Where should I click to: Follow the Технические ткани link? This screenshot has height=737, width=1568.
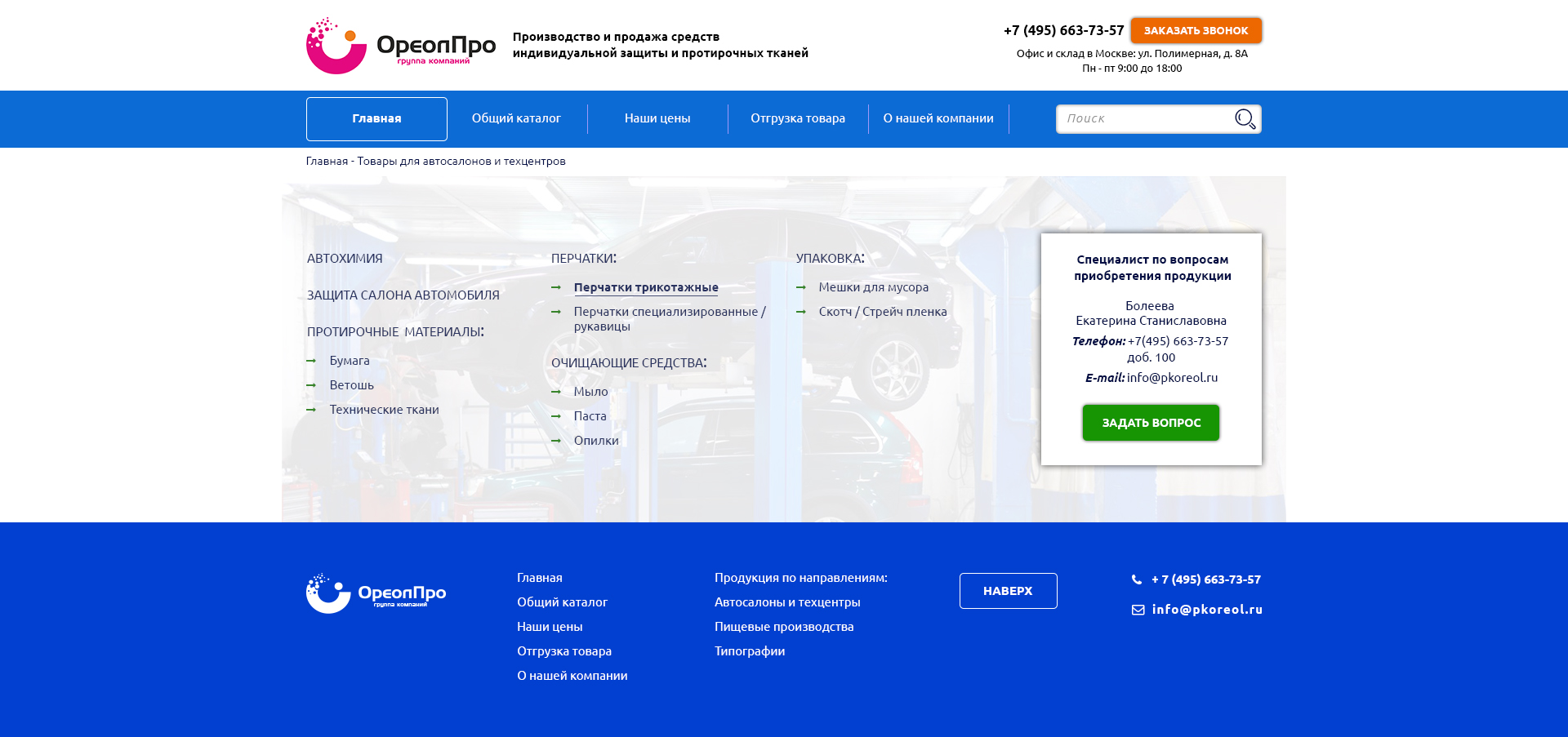[x=385, y=410]
